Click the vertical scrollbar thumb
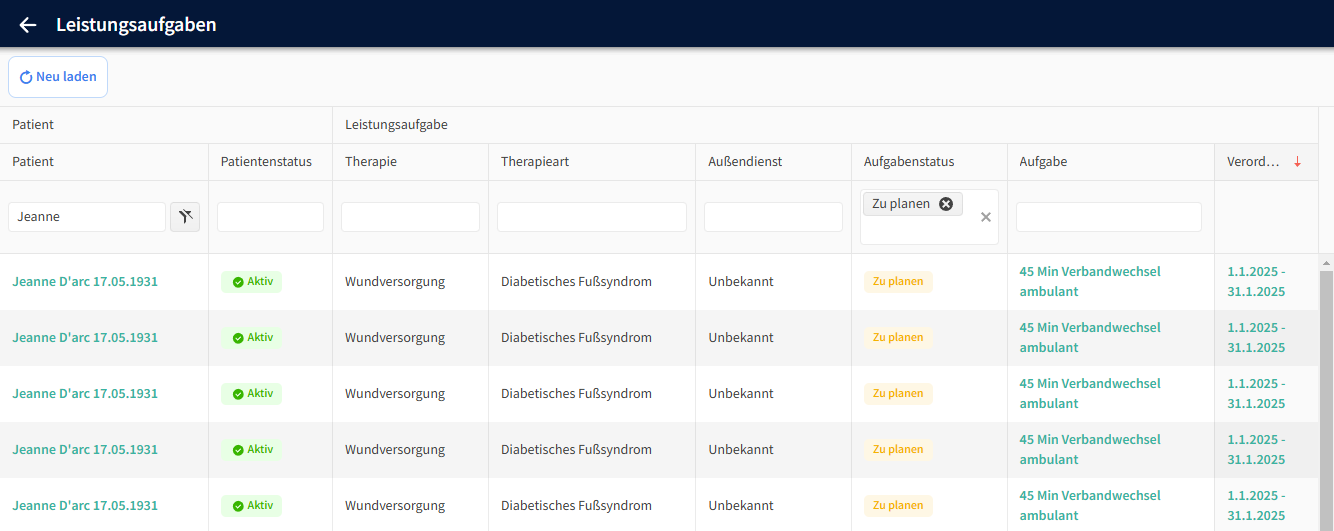 coord(1326,400)
